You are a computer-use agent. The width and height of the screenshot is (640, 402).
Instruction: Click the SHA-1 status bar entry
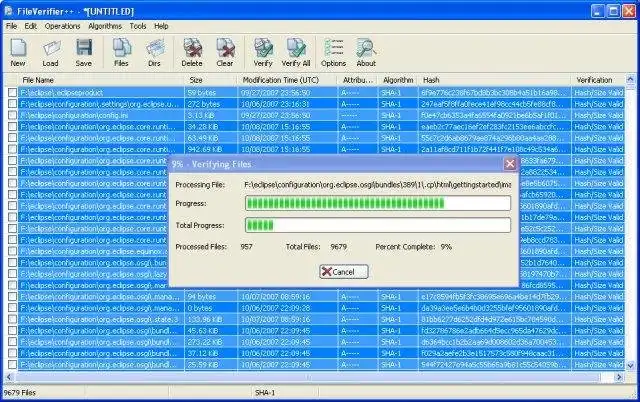click(265, 393)
